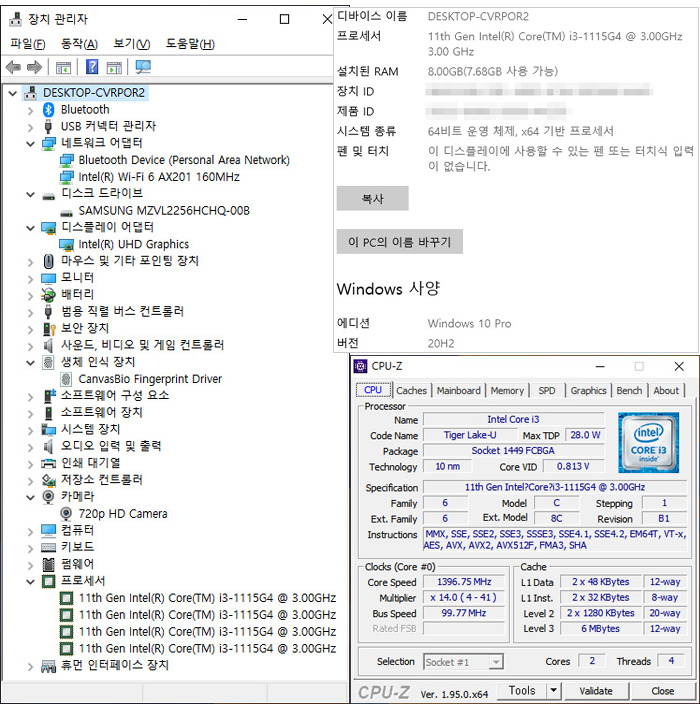
Task: Select Intel(R) UHD Graphics display adapter
Action: [134, 244]
